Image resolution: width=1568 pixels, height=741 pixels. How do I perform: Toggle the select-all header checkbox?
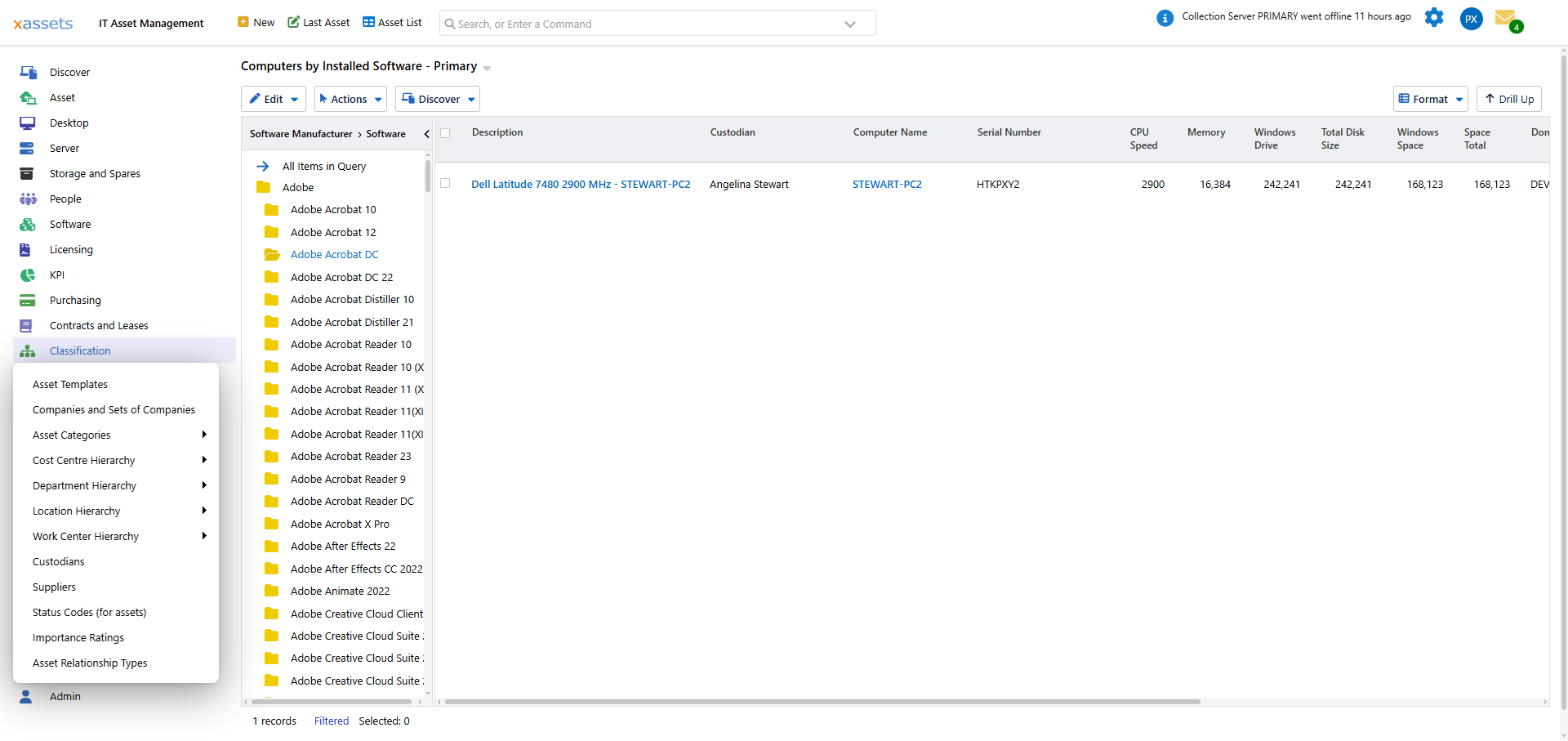445,133
